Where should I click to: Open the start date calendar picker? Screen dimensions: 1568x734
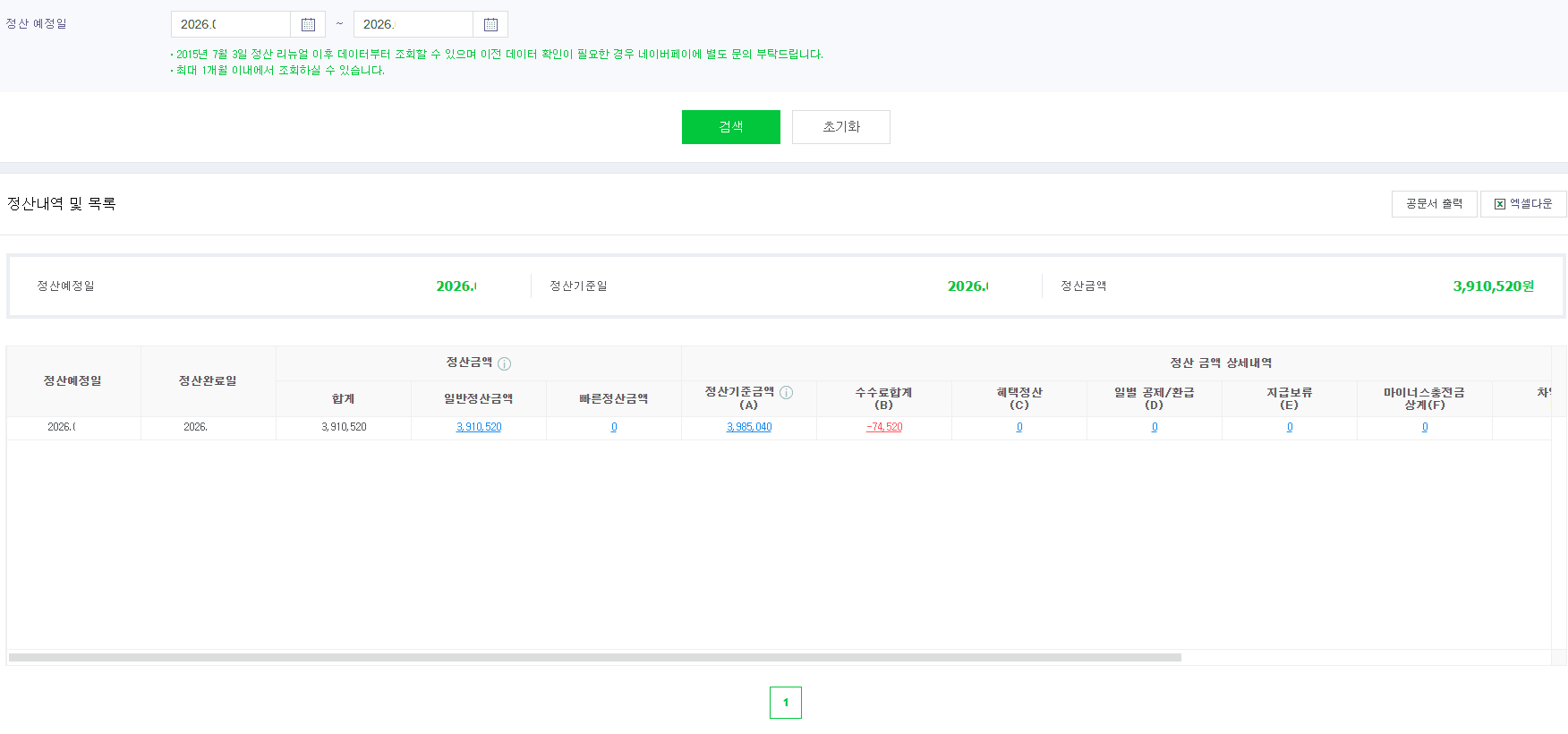click(308, 24)
